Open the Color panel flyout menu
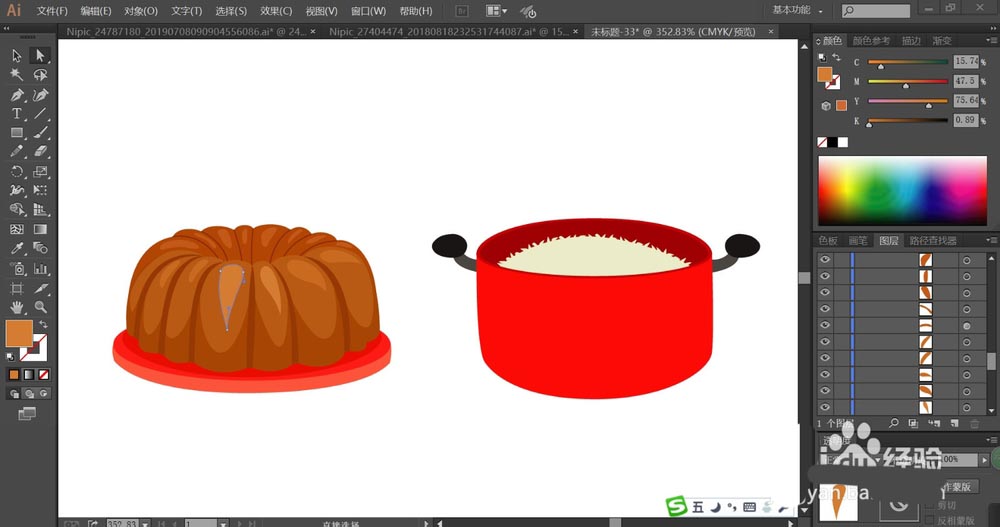This screenshot has width=1000, height=527. (x=992, y=40)
